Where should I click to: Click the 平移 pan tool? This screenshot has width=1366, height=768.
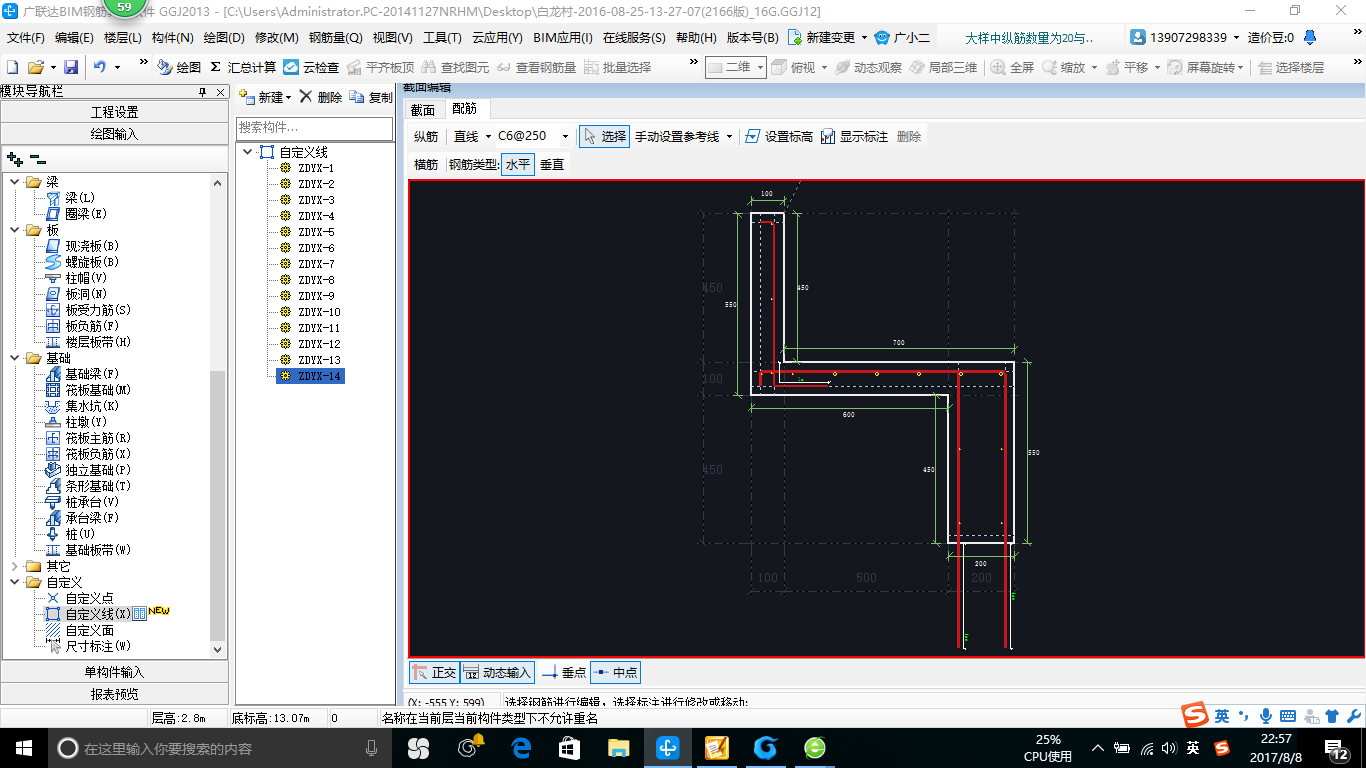pos(1126,67)
